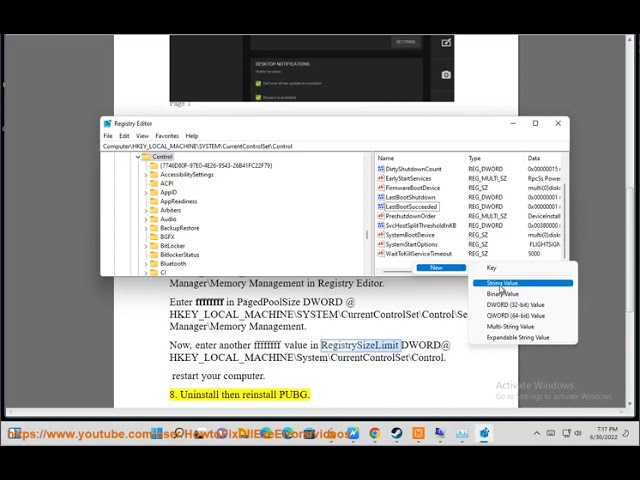
Task: Open the View menu
Action: 142,136
